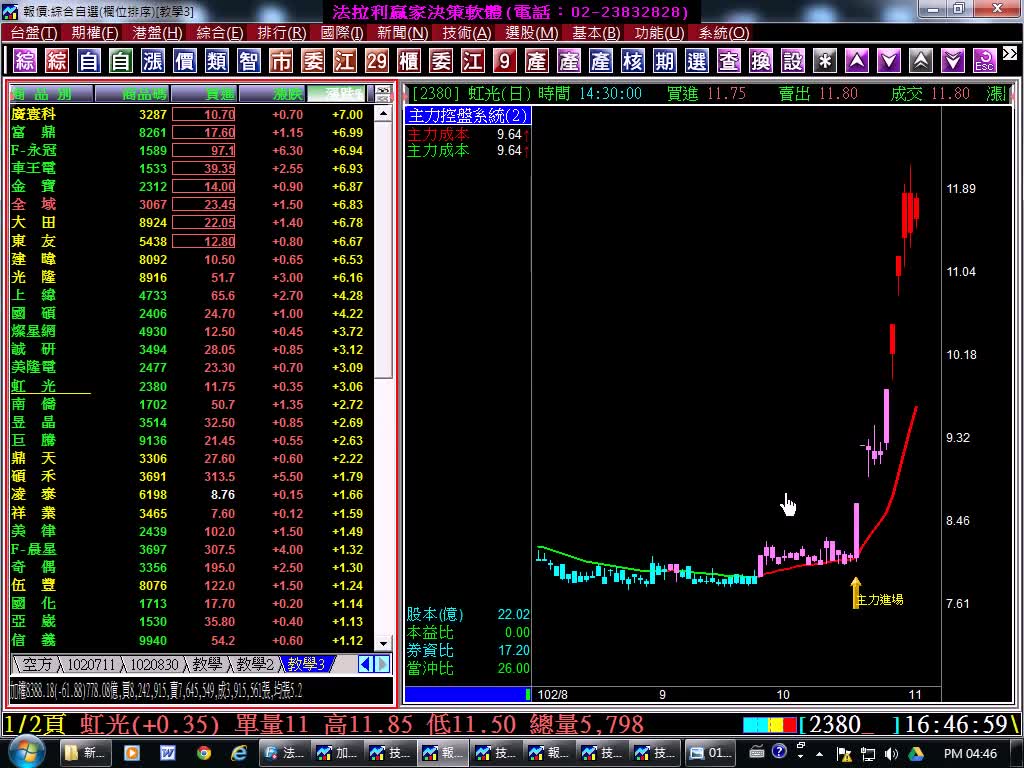Open the 智 toolbar icon
This screenshot has width=1024, height=768.
coord(249,61)
